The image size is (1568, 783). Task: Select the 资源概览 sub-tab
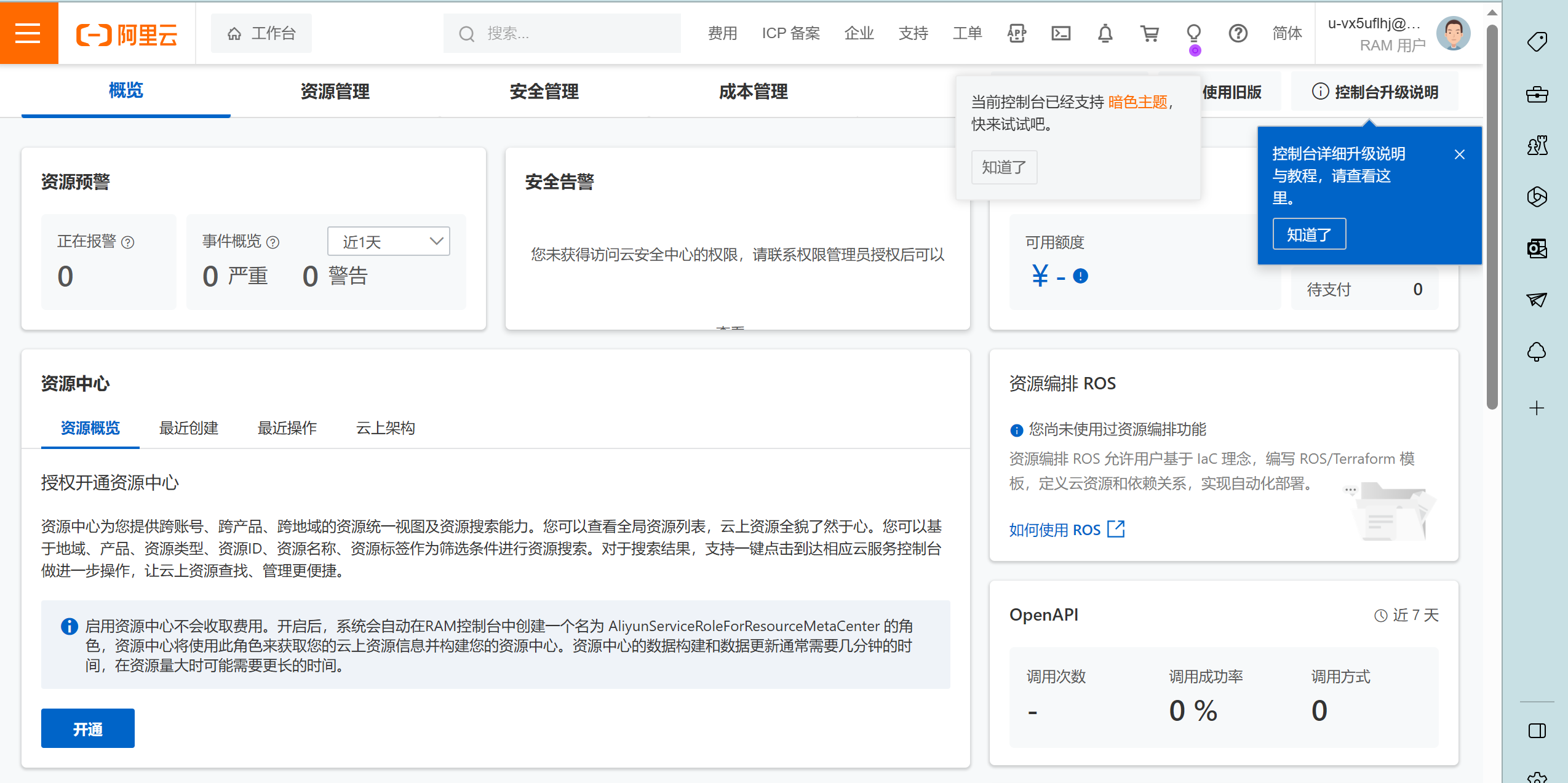[x=90, y=428]
